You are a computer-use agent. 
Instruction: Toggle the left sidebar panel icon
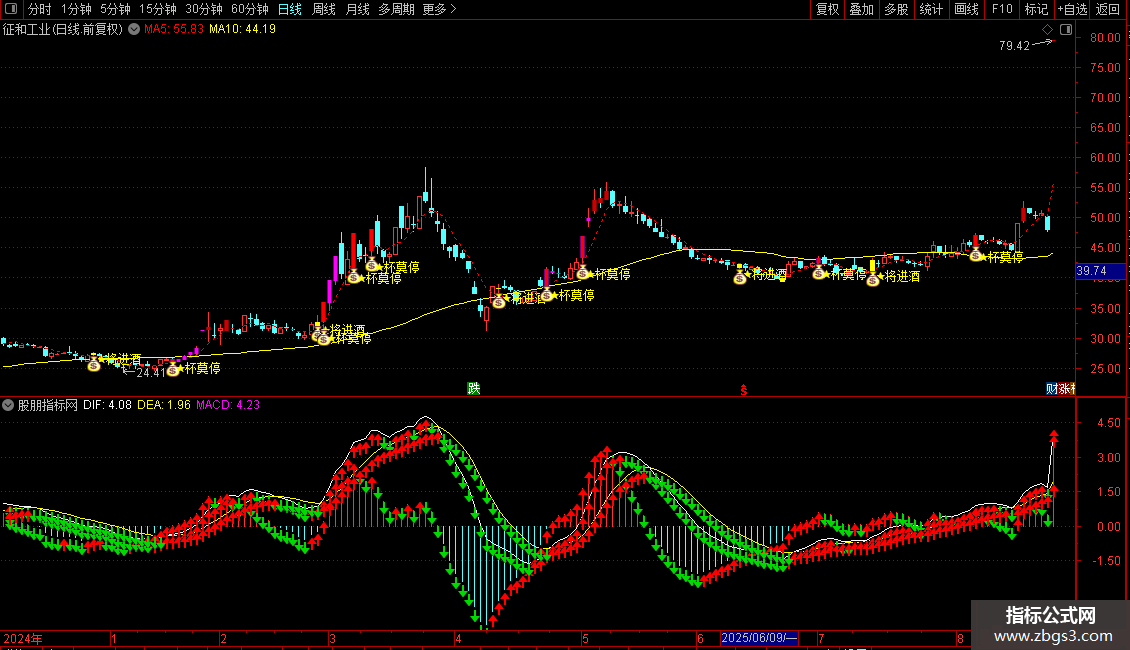[x=11, y=9]
